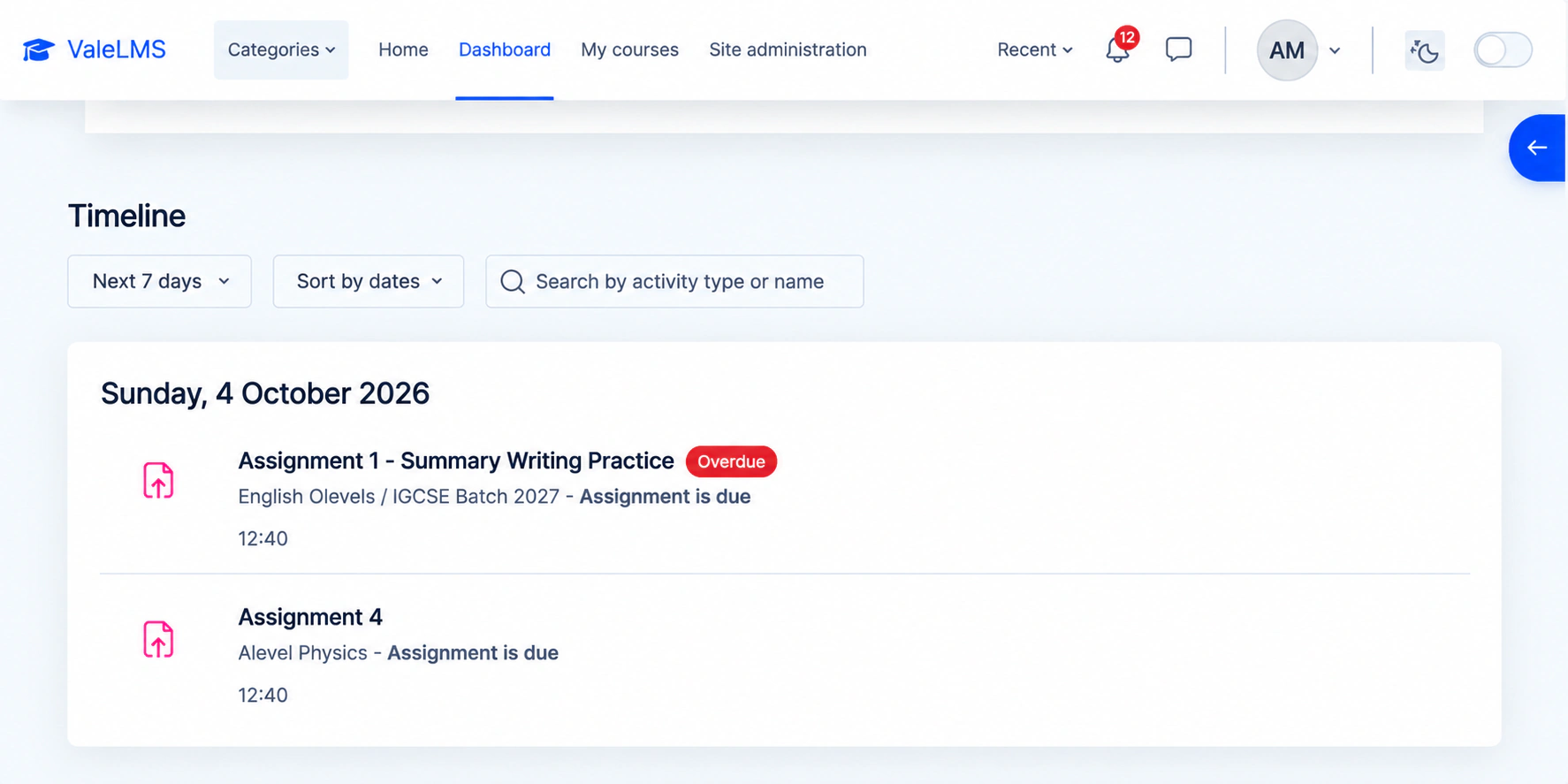1568x784 pixels.
Task: Click the Sunday, 4 October 2026 heading
Action: tap(265, 393)
